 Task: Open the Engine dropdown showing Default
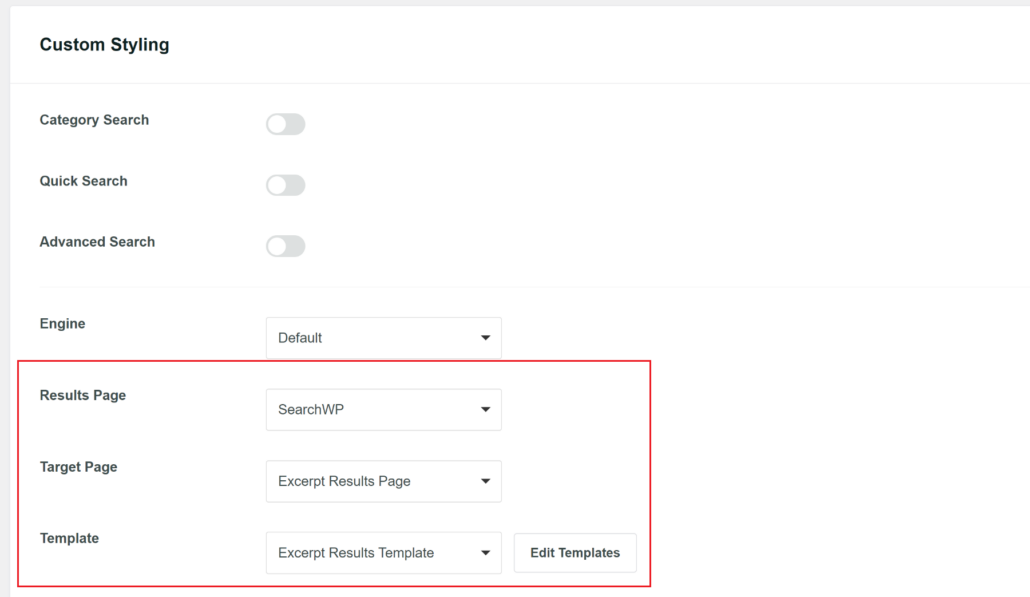point(383,337)
